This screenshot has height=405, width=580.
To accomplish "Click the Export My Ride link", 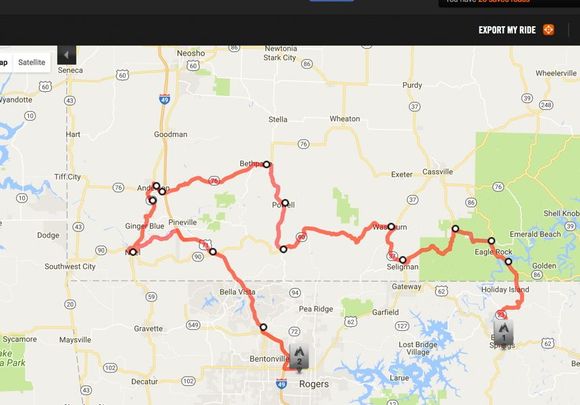I will [x=507, y=30].
